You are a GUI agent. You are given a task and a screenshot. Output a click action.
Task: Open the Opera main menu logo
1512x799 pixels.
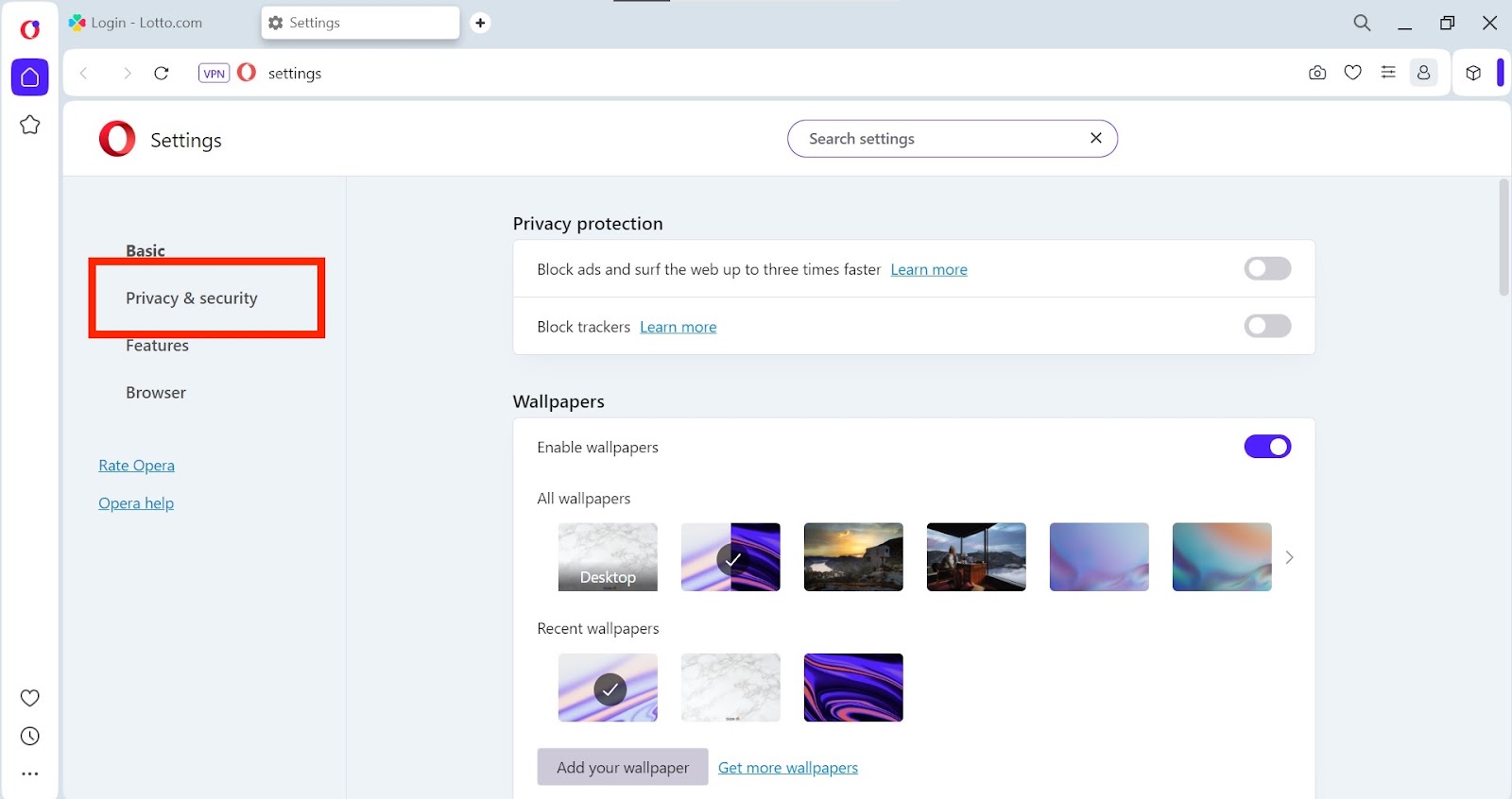pyautogui.click(x=29, y=29)
